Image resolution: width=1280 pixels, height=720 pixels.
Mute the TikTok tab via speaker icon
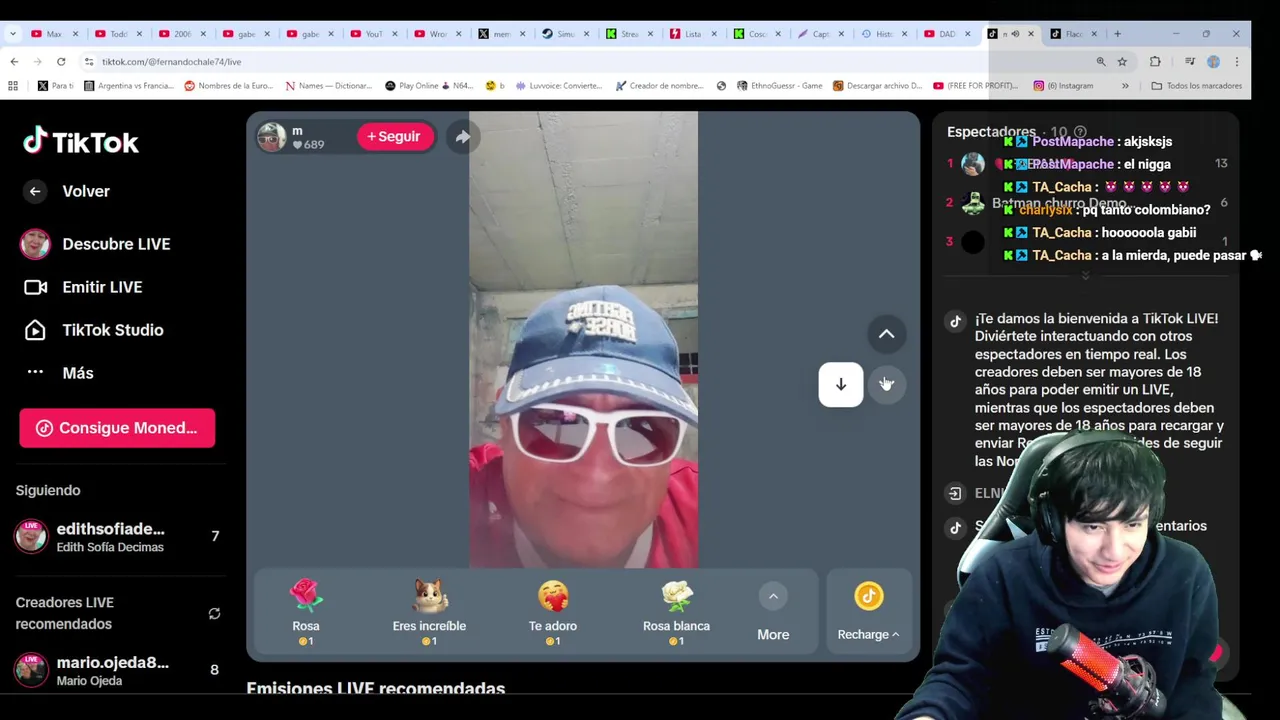(x=1015, y=34)
